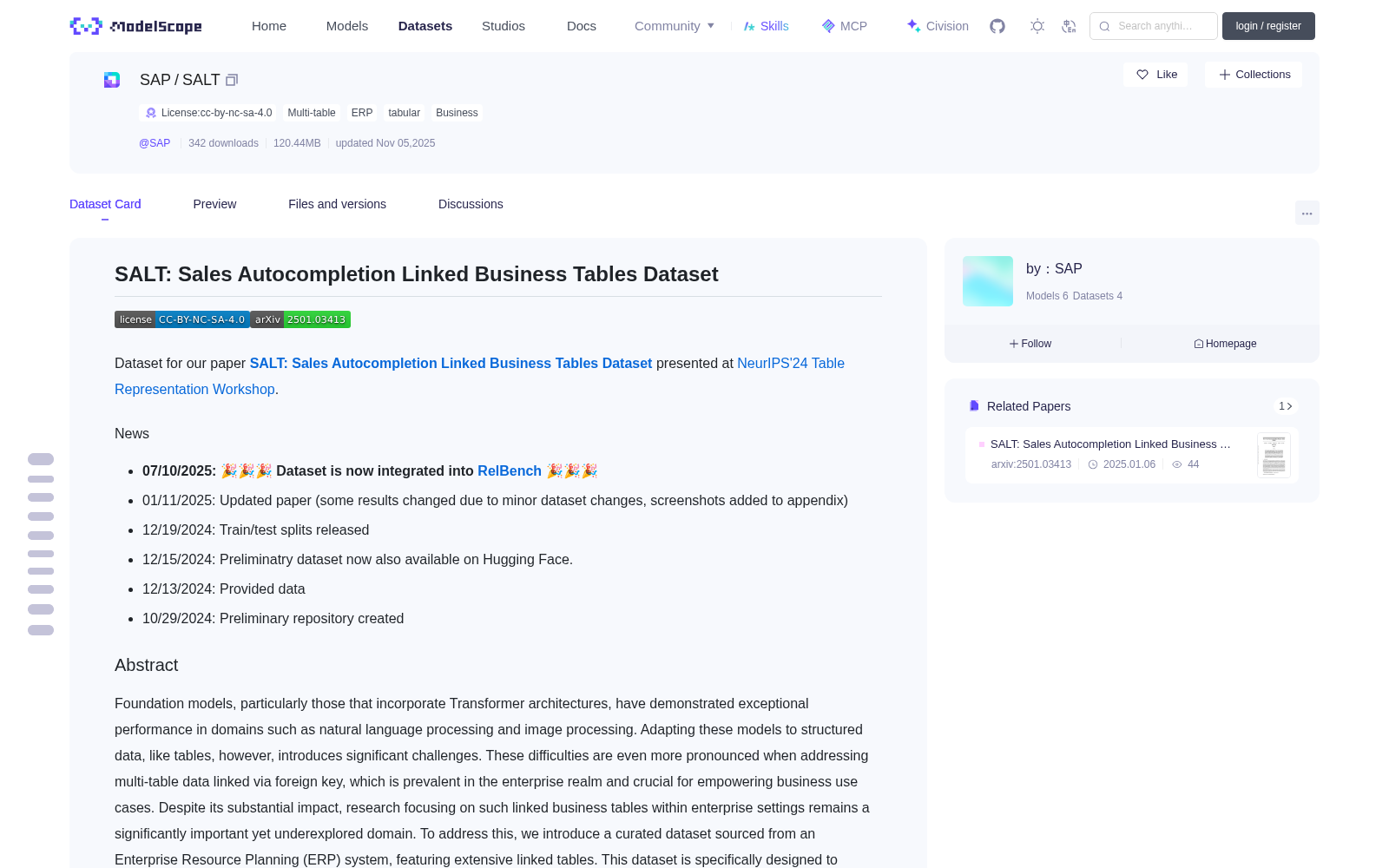Viewport: 1389px width, 868px height.
Task: Jump using the top outline marker
Action: [x=41, y=459]
